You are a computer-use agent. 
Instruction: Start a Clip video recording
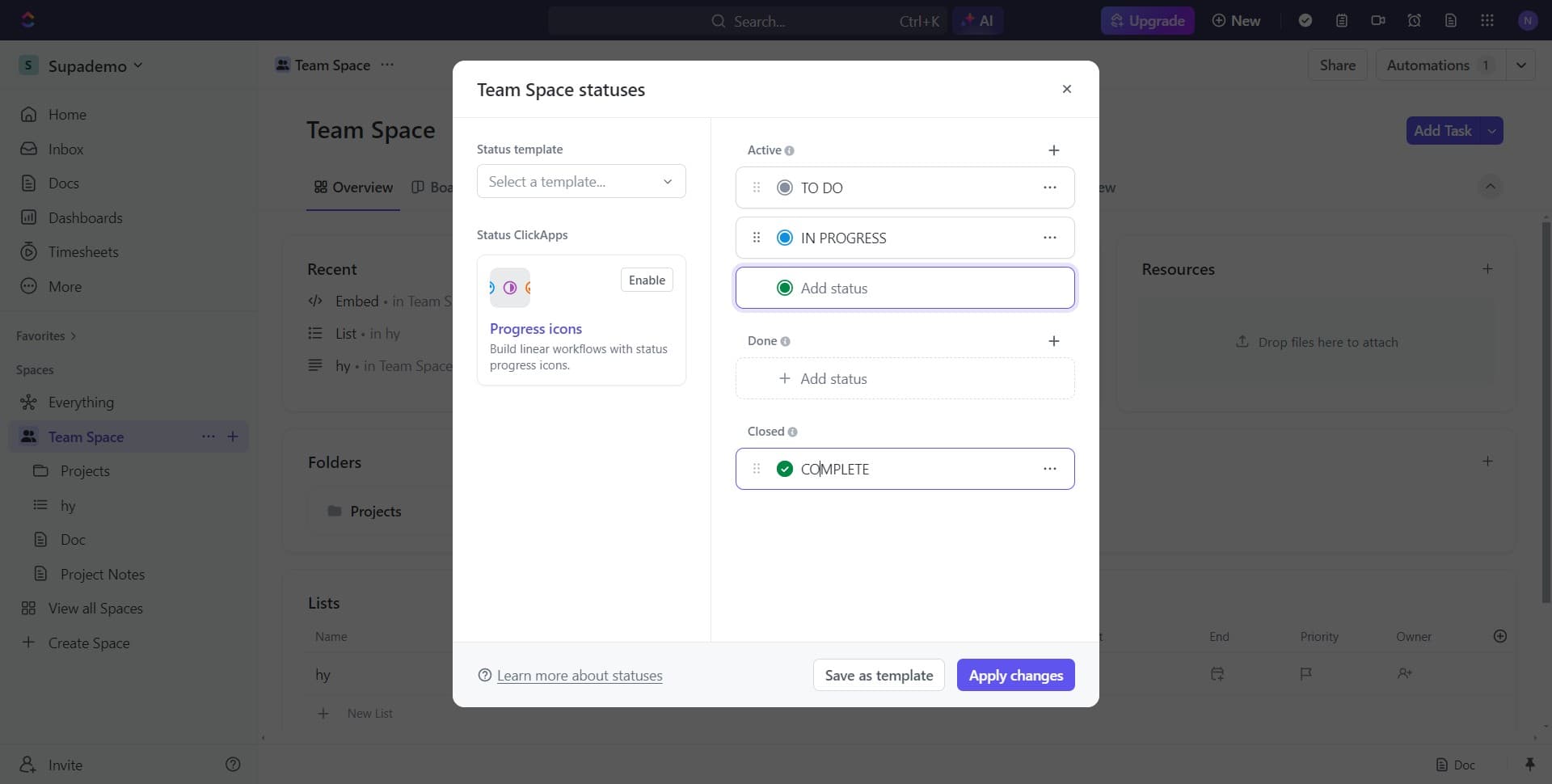point(1378,20)
